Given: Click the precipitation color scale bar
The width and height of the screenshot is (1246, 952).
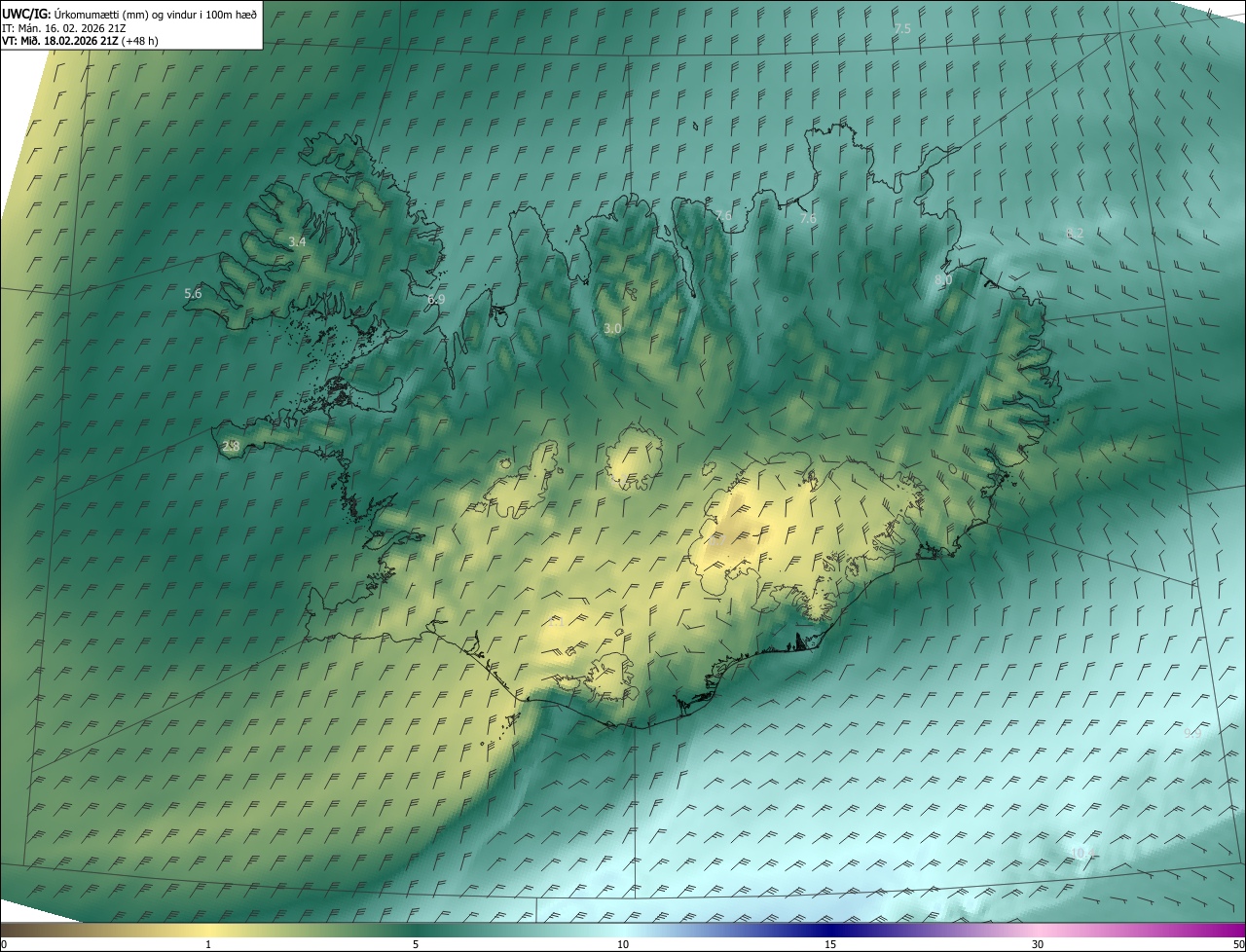Looking at the screenshot, I should (x=623, y=931).
